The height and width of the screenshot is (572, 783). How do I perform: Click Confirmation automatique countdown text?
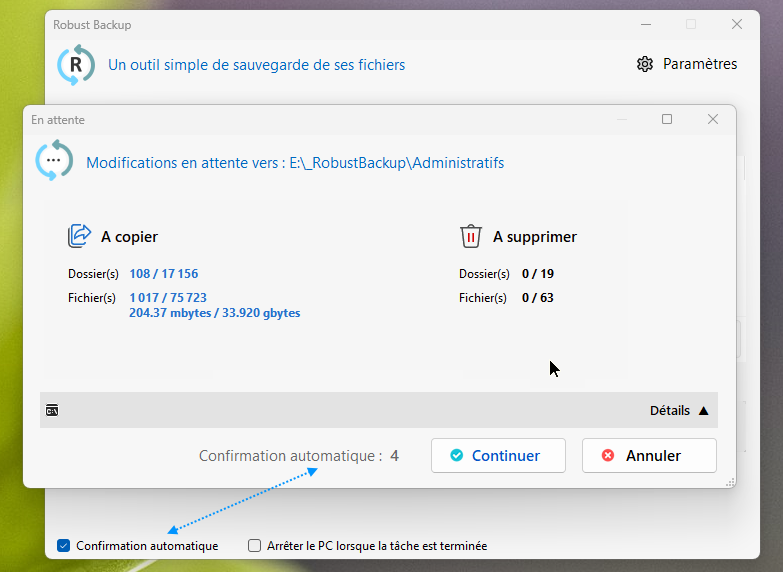click(x=299, y=456)
